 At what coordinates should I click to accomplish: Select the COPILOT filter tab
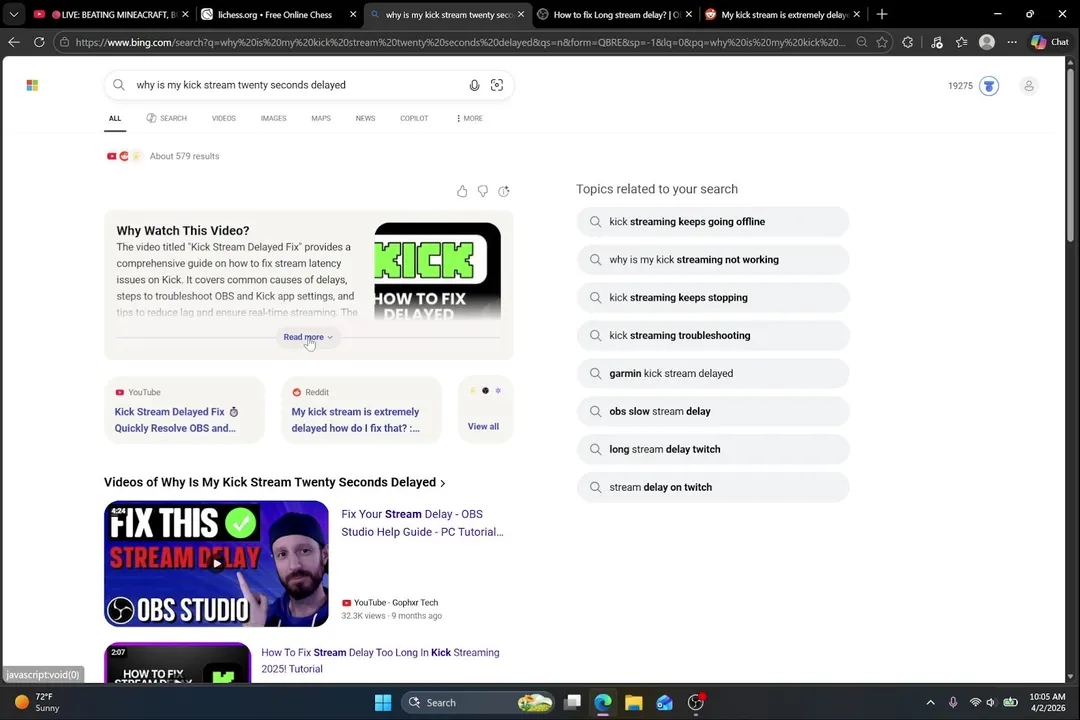pos(414,119)
